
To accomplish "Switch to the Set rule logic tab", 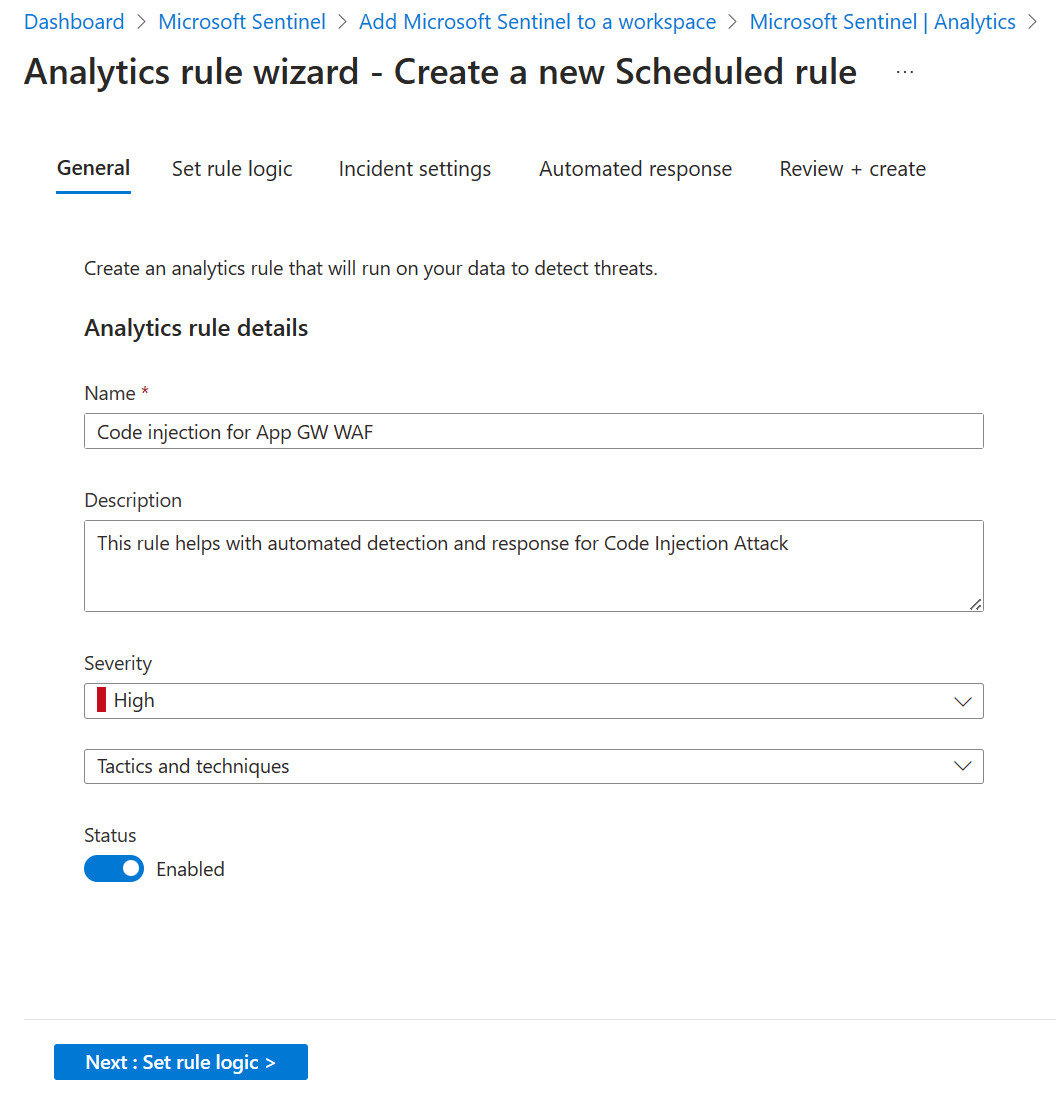I will 232,169.
